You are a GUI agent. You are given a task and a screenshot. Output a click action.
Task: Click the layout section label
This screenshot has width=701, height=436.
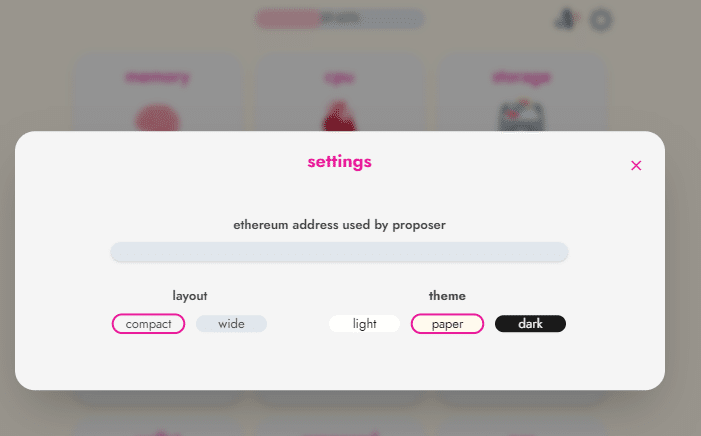(190, 296)
